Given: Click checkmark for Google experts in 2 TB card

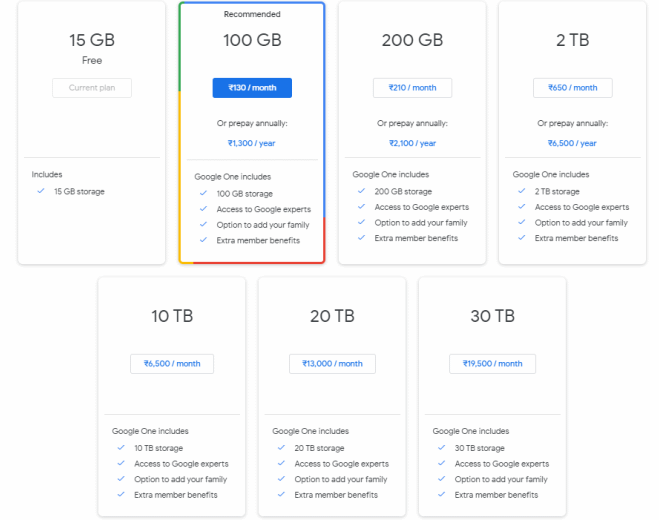Looking at the screenshot, I should (x=522, y=206).
